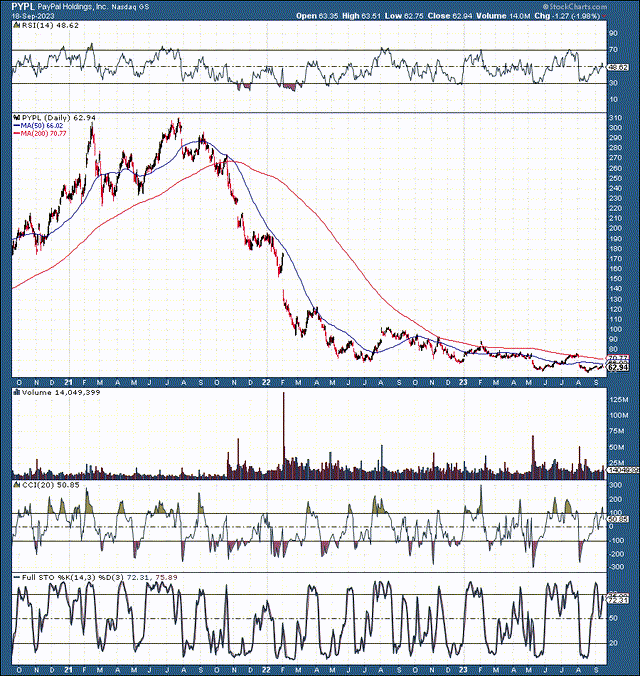640x676 pixels.
Task: Click the 310 price axis label
Action: pos(615,118)
